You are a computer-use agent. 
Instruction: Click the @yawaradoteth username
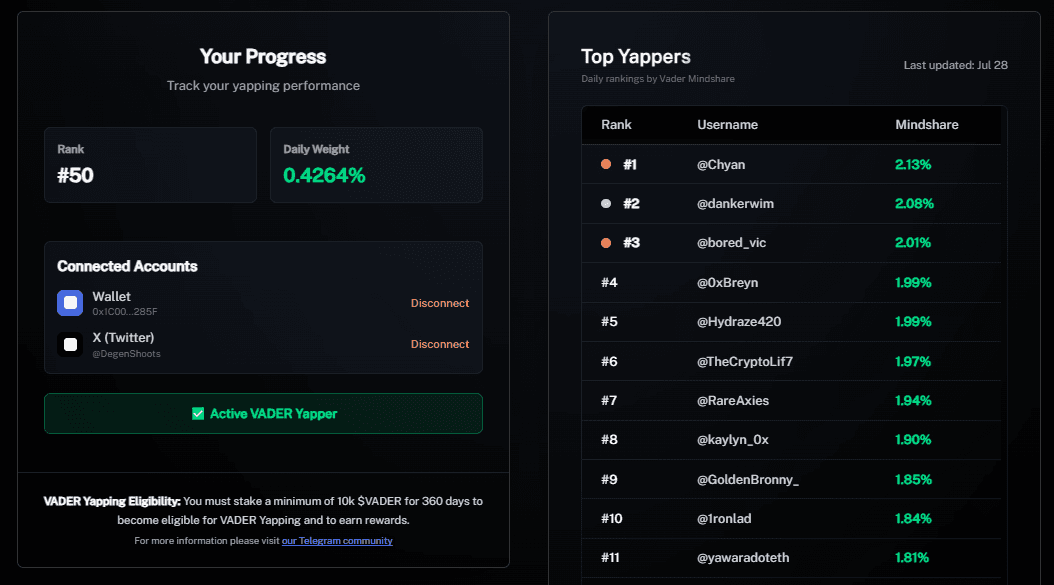coord(742,558)
